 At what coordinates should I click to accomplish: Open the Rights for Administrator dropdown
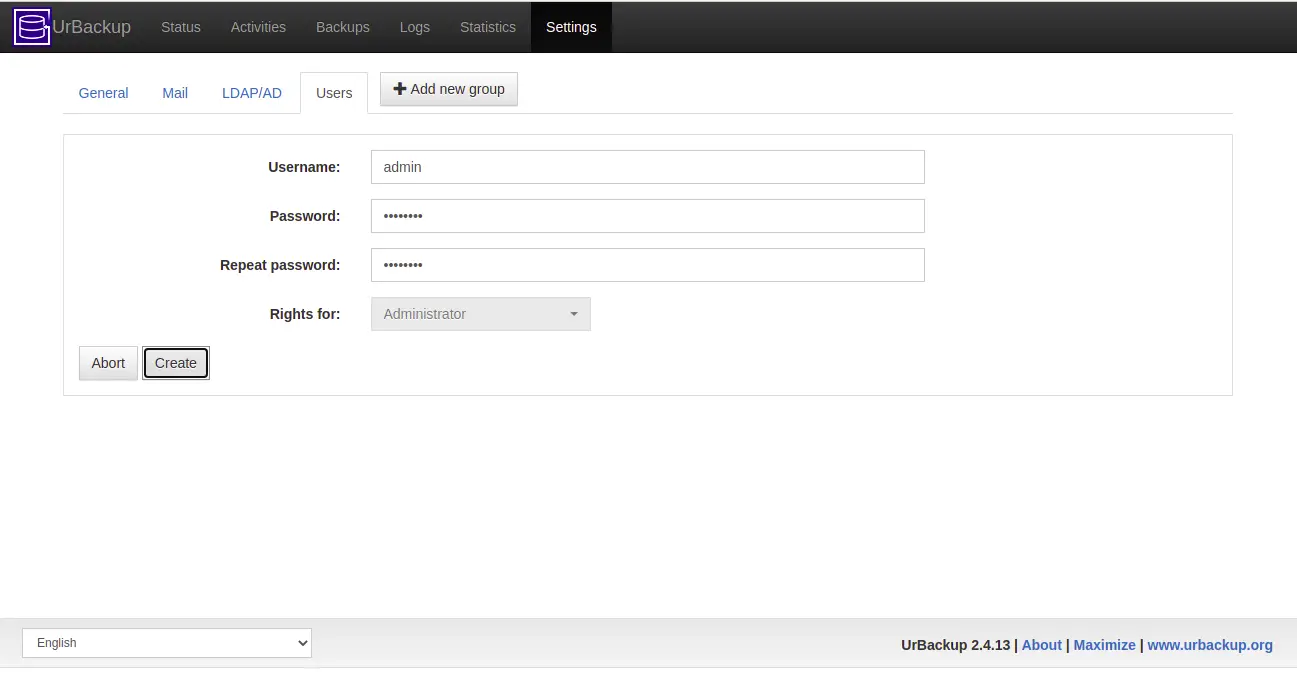click(480, 314)
